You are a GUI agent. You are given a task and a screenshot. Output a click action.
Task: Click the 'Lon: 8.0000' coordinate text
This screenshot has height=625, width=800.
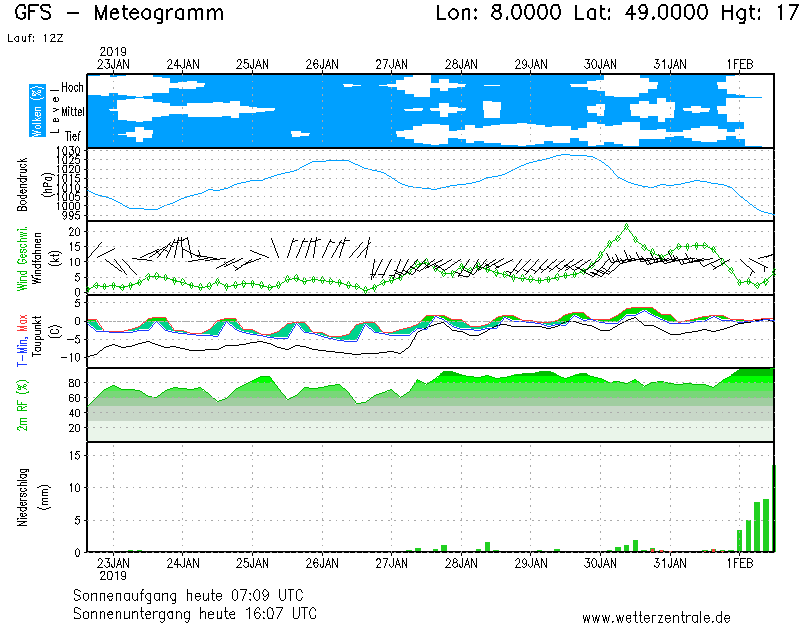coord(498,13)
